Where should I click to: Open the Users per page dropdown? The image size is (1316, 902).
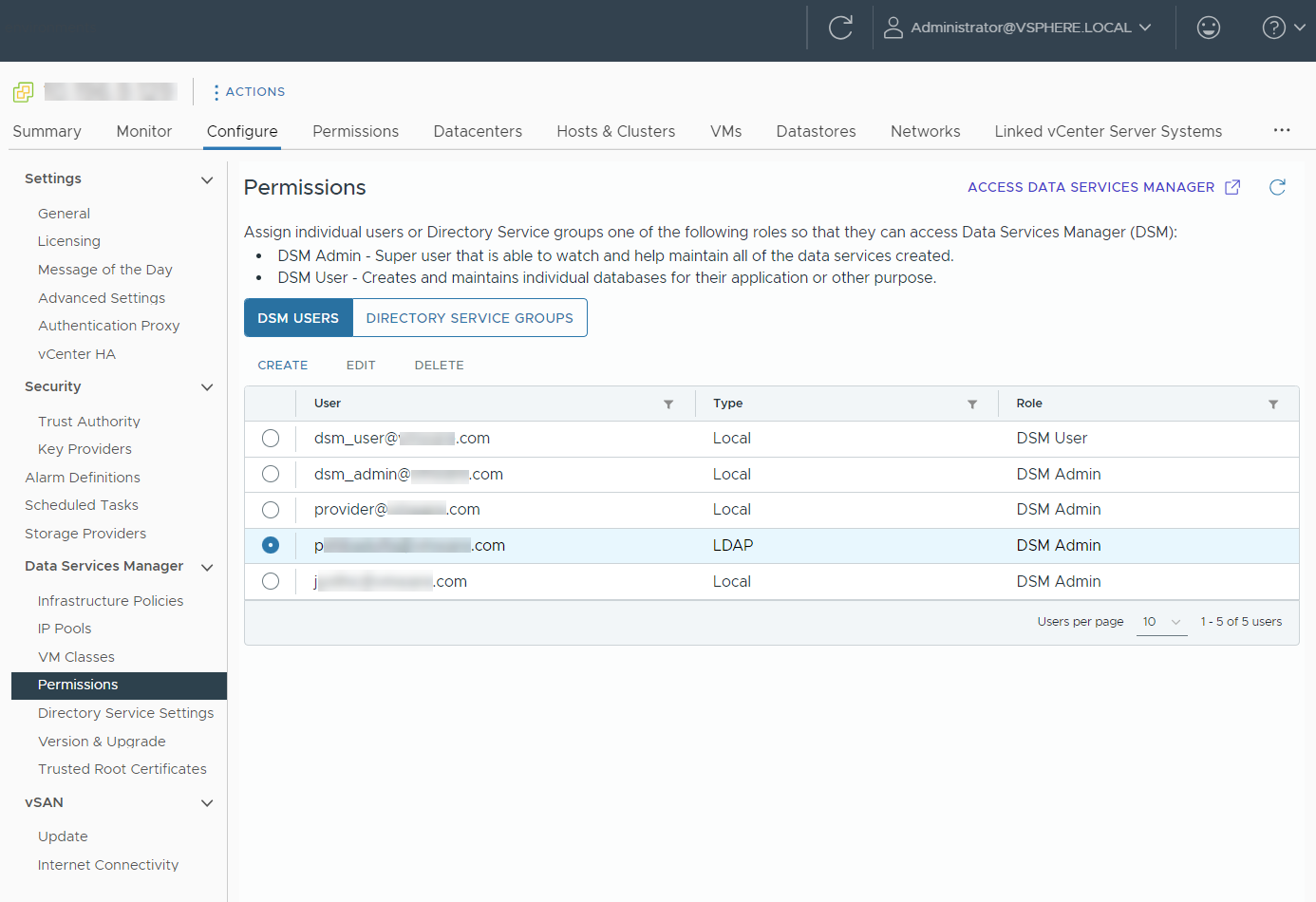[x=1161, y=622]
